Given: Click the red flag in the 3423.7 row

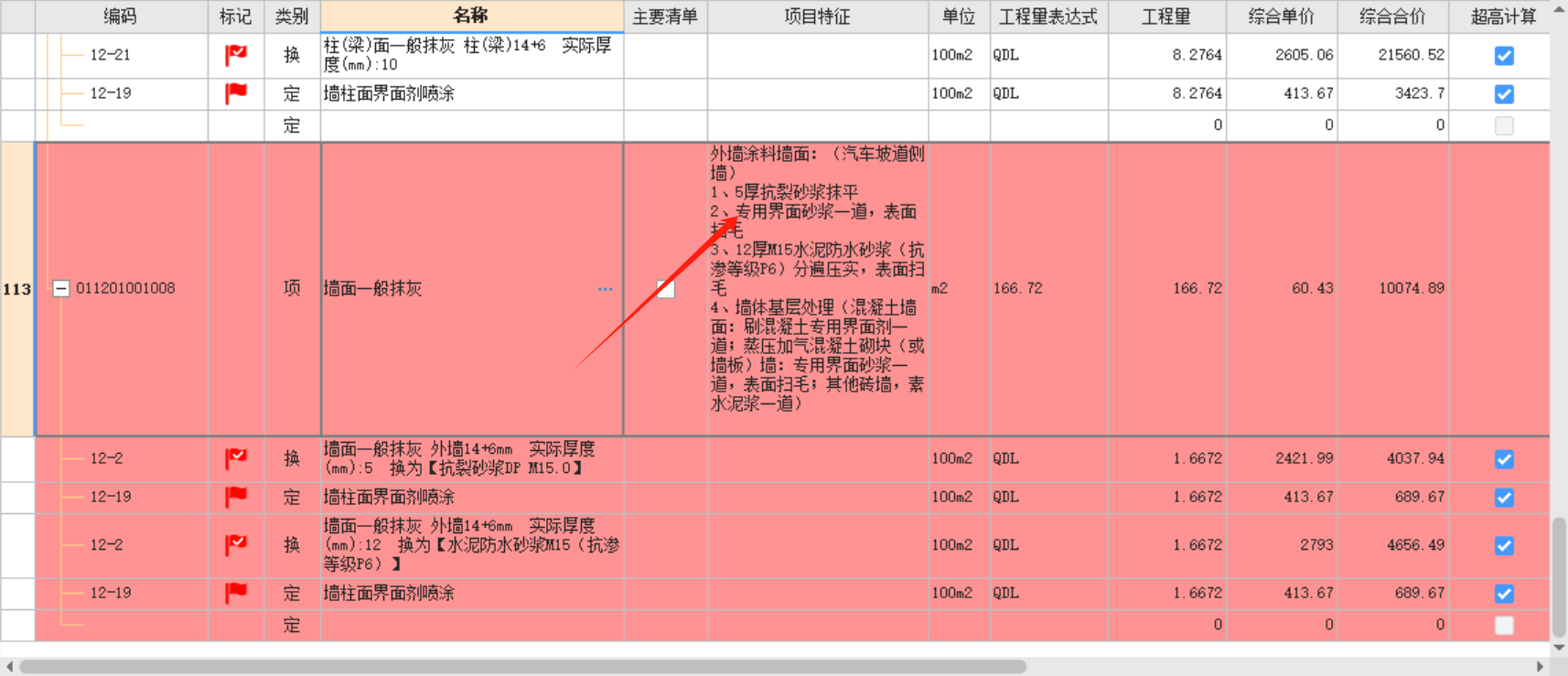Looking at the screenshot, I should coord(236,93).
